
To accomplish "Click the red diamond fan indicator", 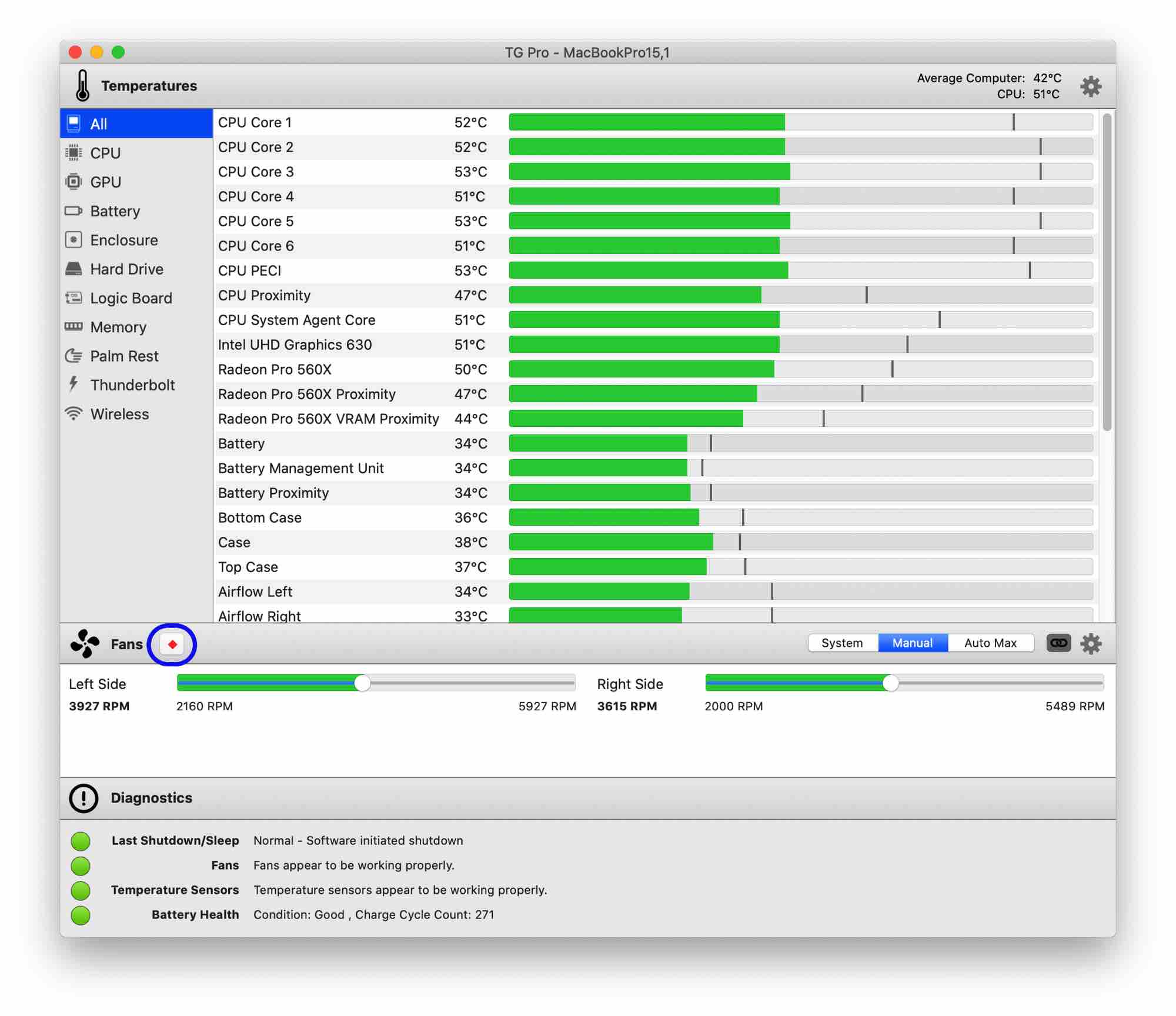I will [172, 644].
